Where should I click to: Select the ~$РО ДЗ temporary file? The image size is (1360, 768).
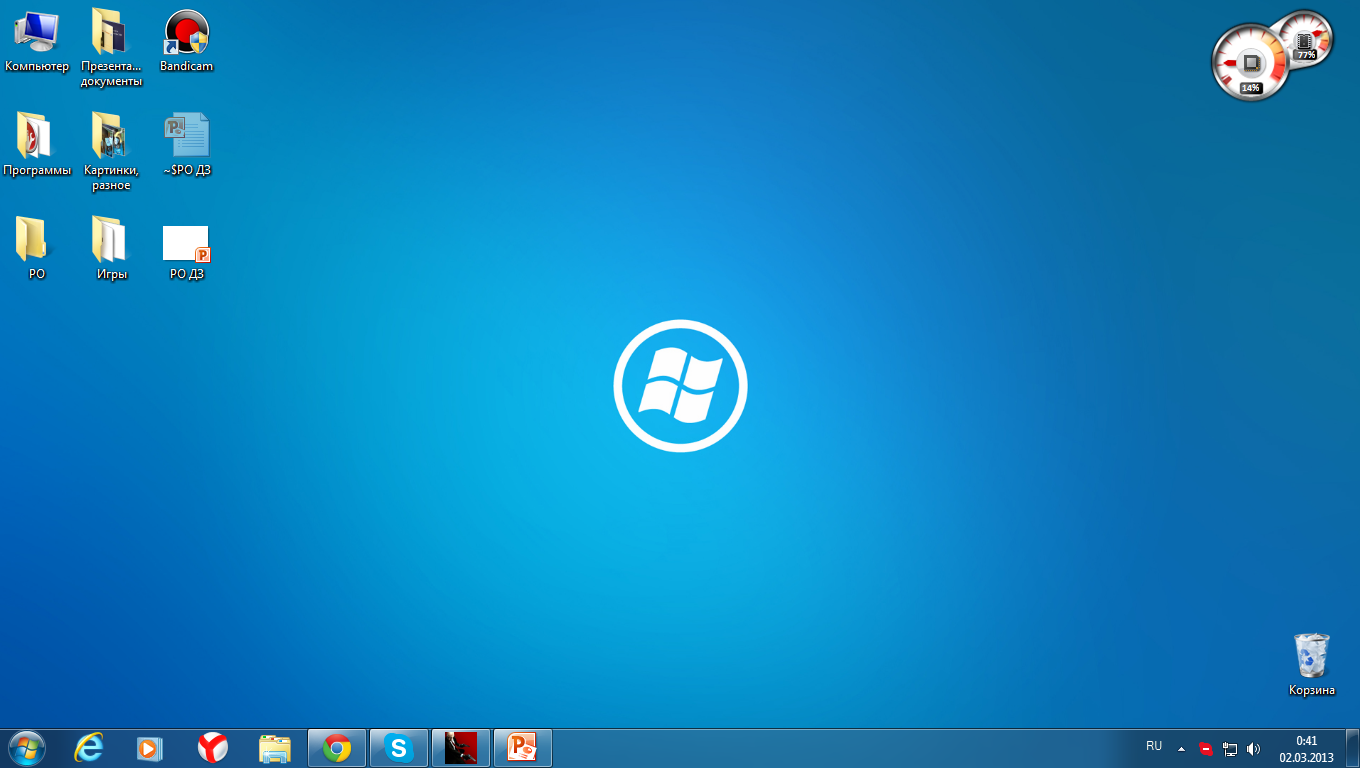point(186,145)
